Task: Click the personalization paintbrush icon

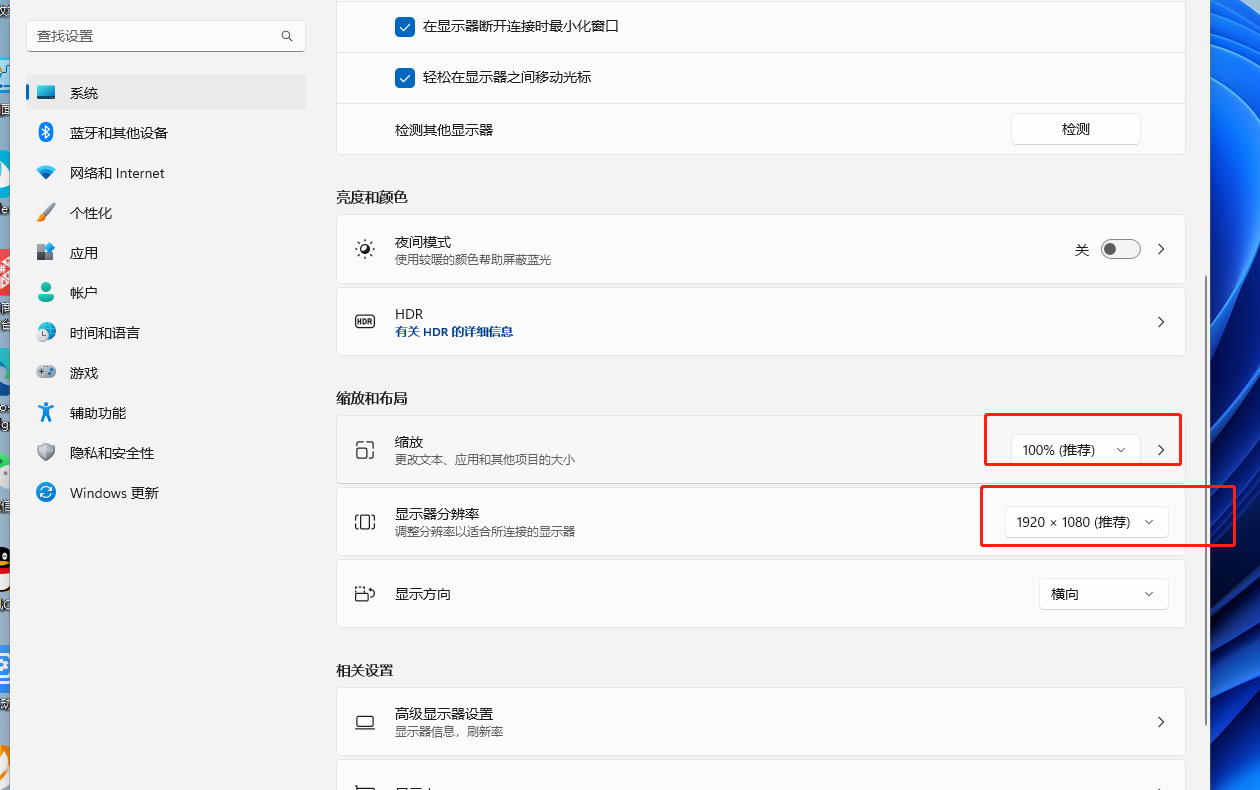Action: (x=45, y=212)
